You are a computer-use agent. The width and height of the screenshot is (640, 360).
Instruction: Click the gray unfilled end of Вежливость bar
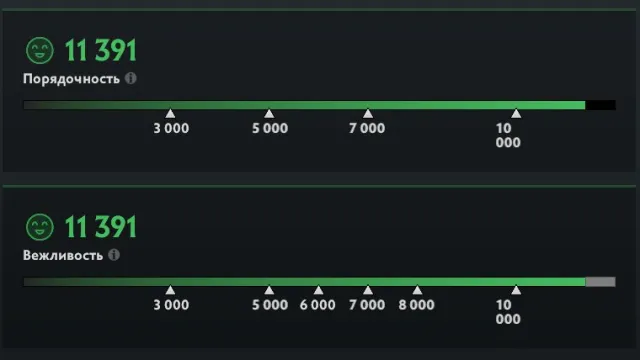click(x=600, y=282)
